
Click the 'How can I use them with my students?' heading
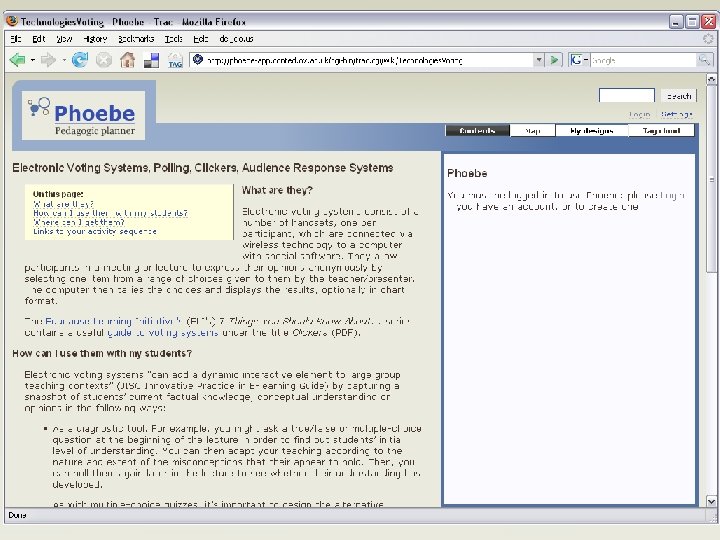pyautogui.click(x=102, y=354)
